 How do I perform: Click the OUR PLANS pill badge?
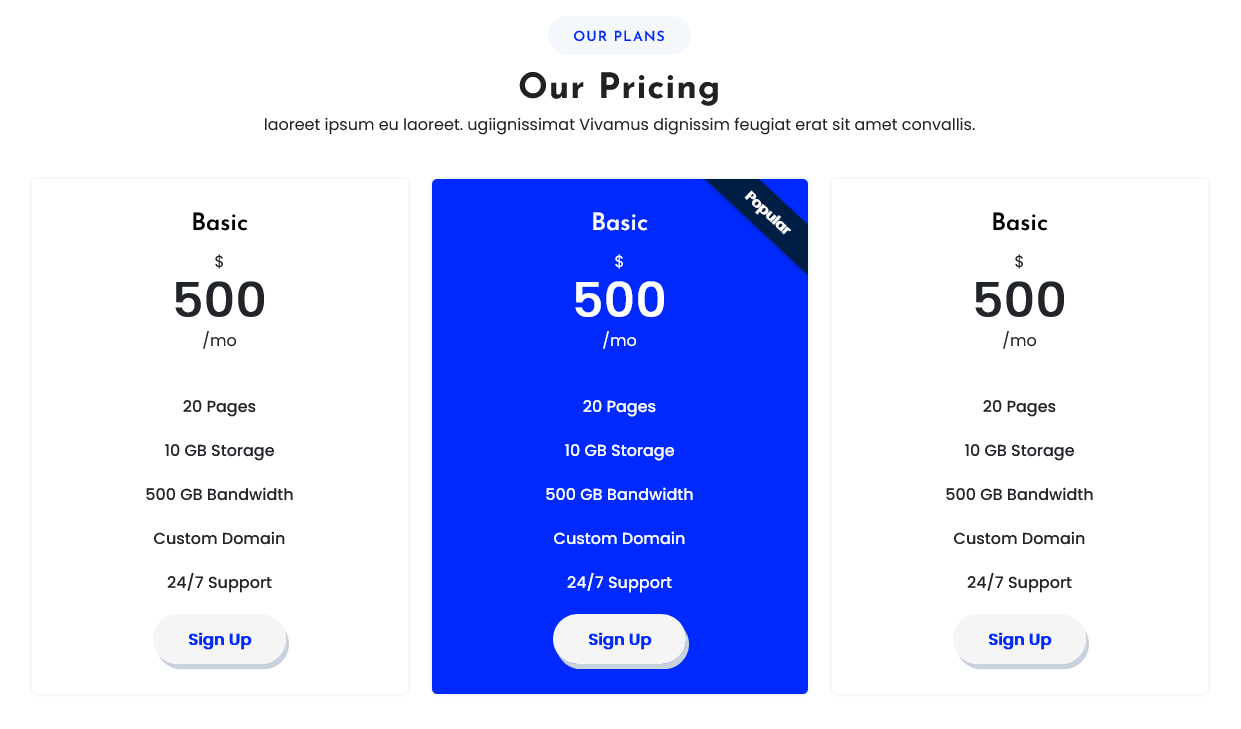(619, 36)
